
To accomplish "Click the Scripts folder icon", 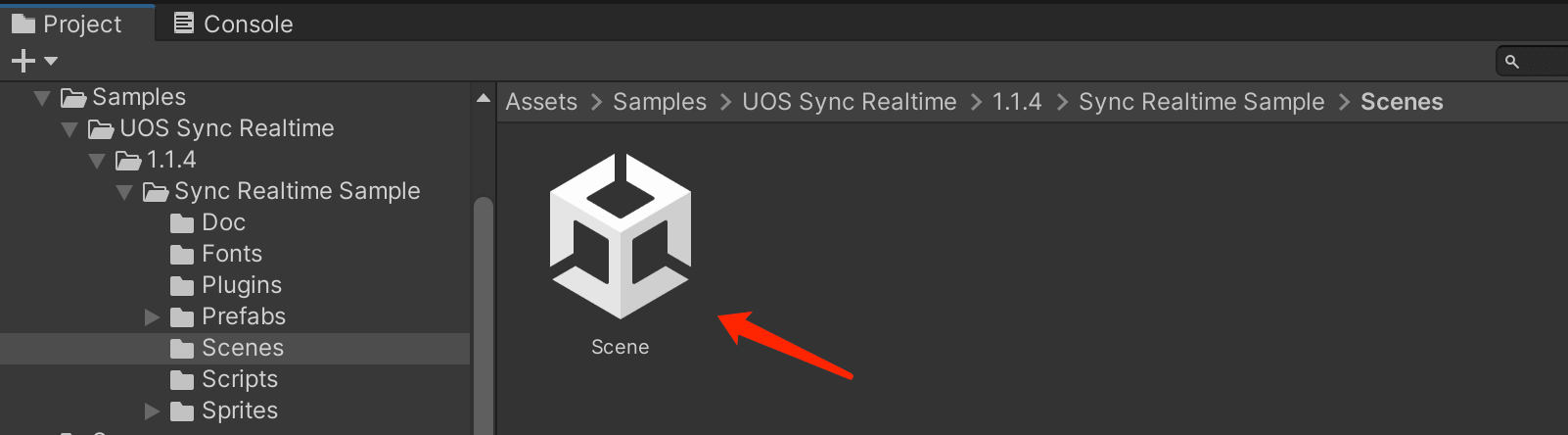I will pyautogui.click(x=182, y=380).
